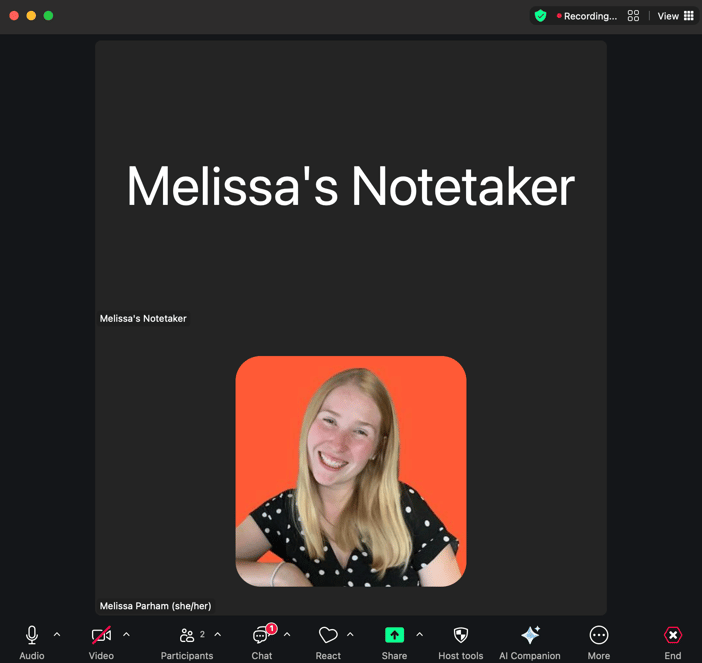702x663 pixels.
Task: Expand video options arrow next to Video
Action: click(x=126, y=635)
